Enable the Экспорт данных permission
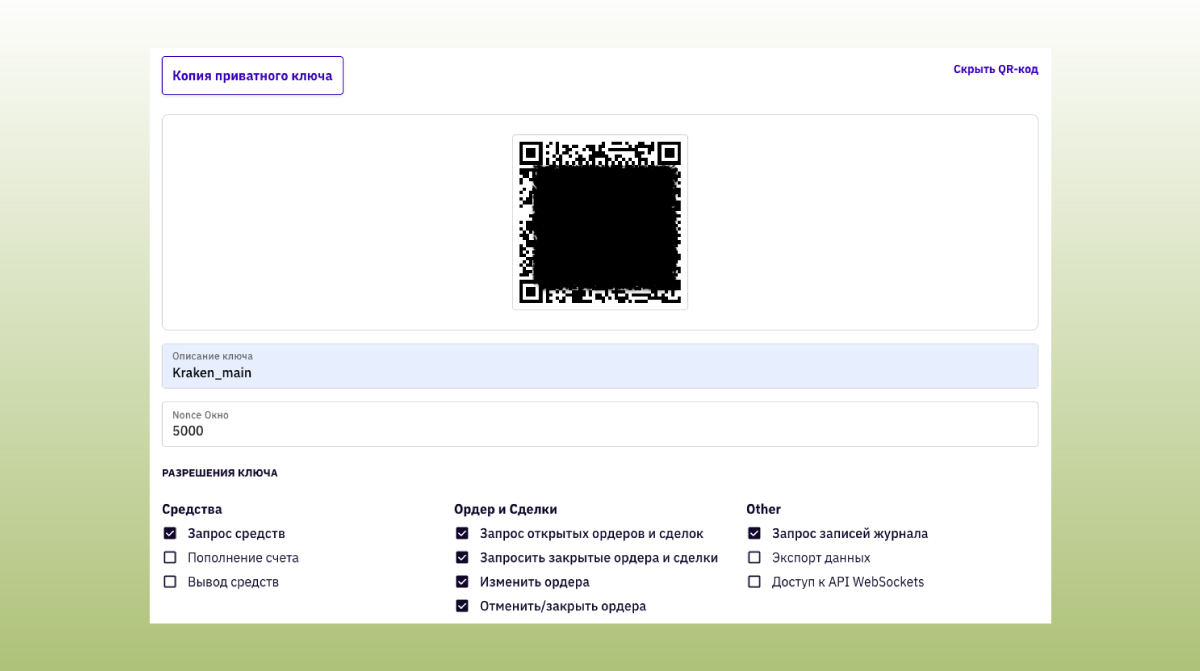The height and width of the screenshot is (671, 1200). tap(754, 557)
